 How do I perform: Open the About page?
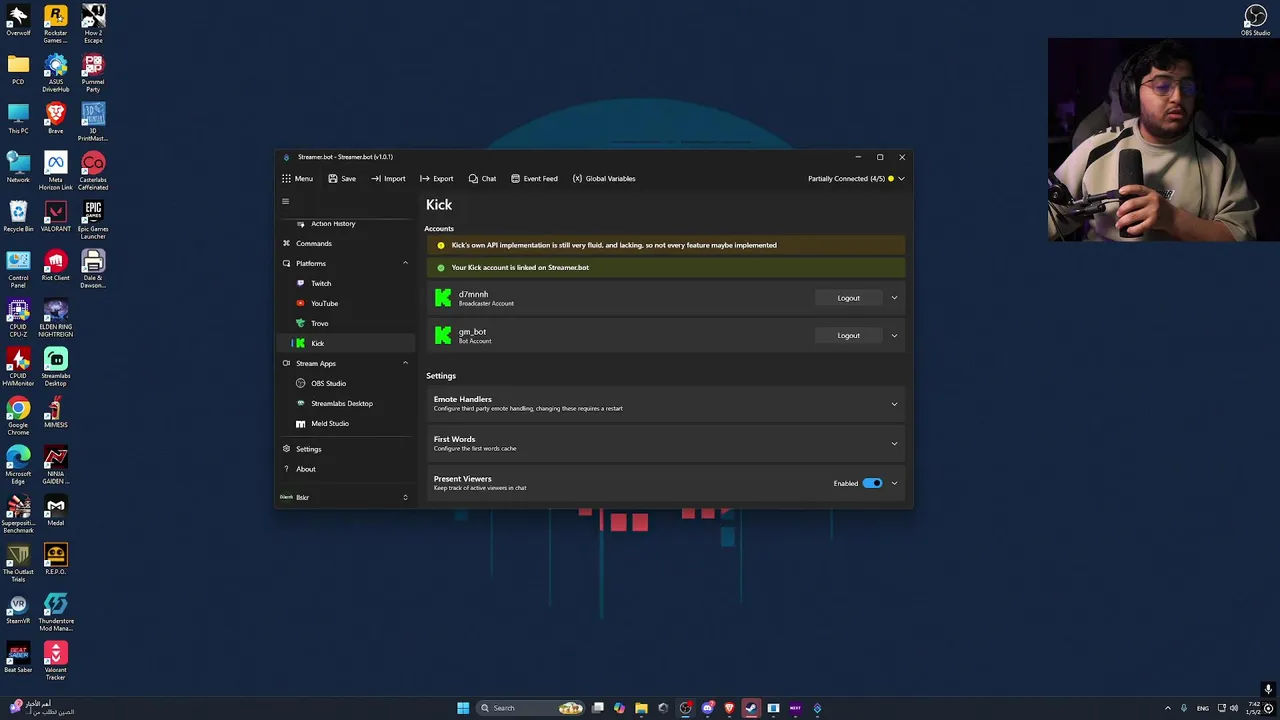pos(305,469)
